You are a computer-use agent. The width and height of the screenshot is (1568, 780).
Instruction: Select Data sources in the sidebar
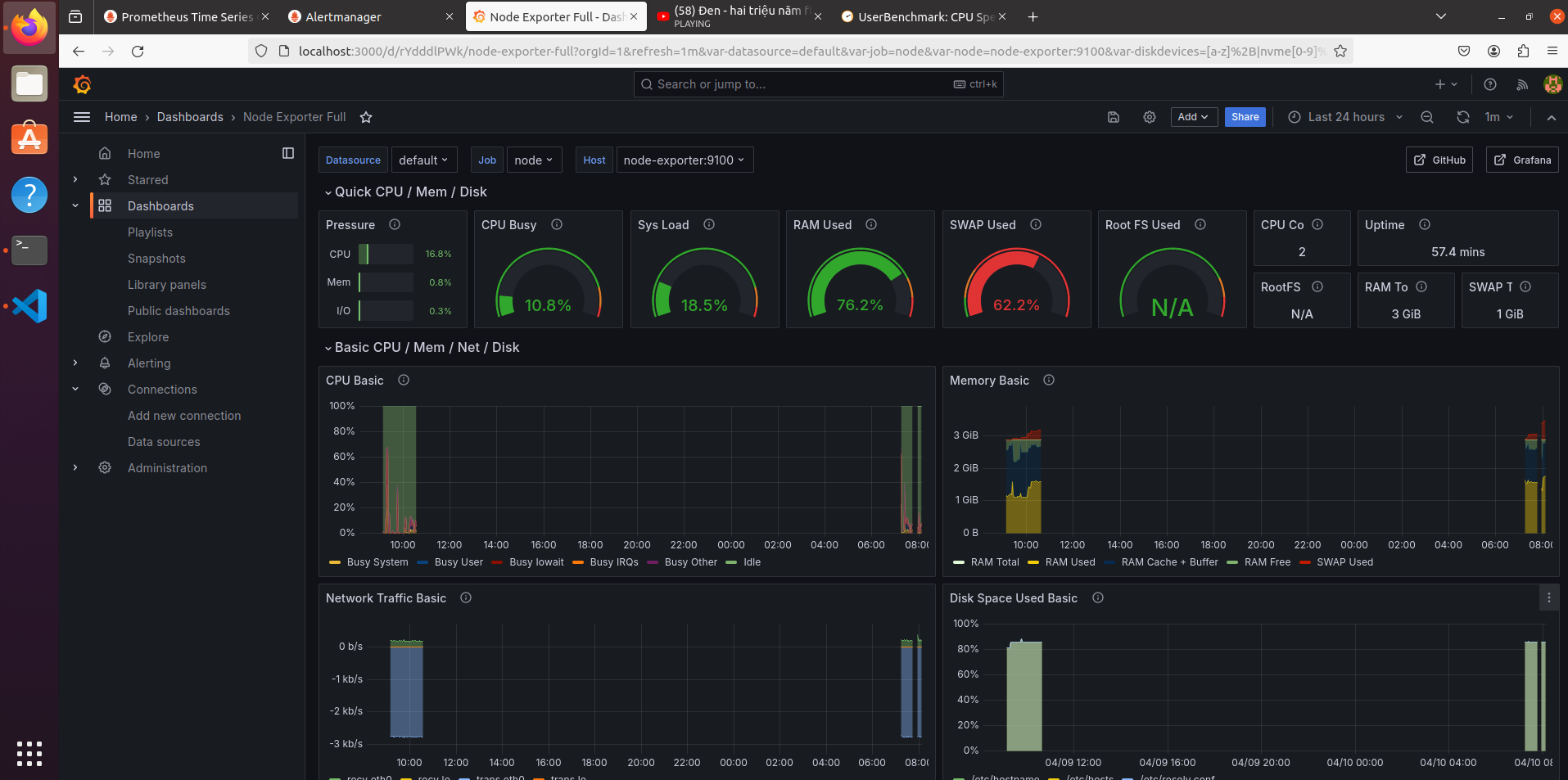pos(164,441)
